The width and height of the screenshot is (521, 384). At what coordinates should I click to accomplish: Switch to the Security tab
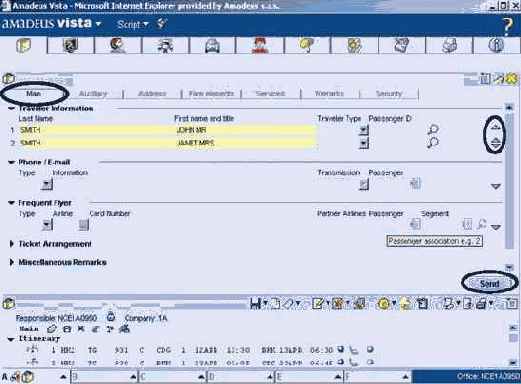pyautogui.click(x=389, y=94)
